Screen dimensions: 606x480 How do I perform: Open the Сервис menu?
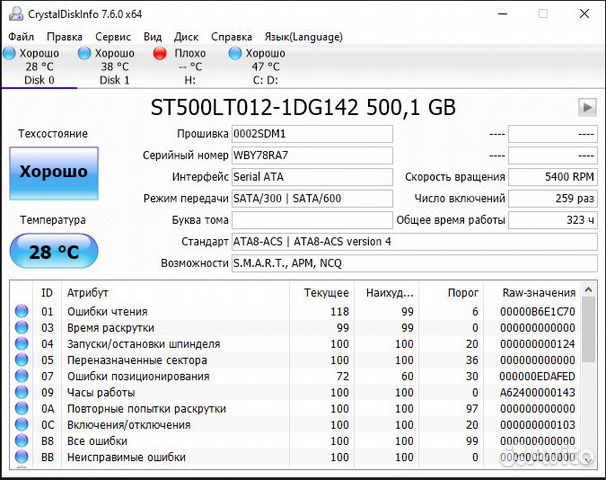[113, 37]
